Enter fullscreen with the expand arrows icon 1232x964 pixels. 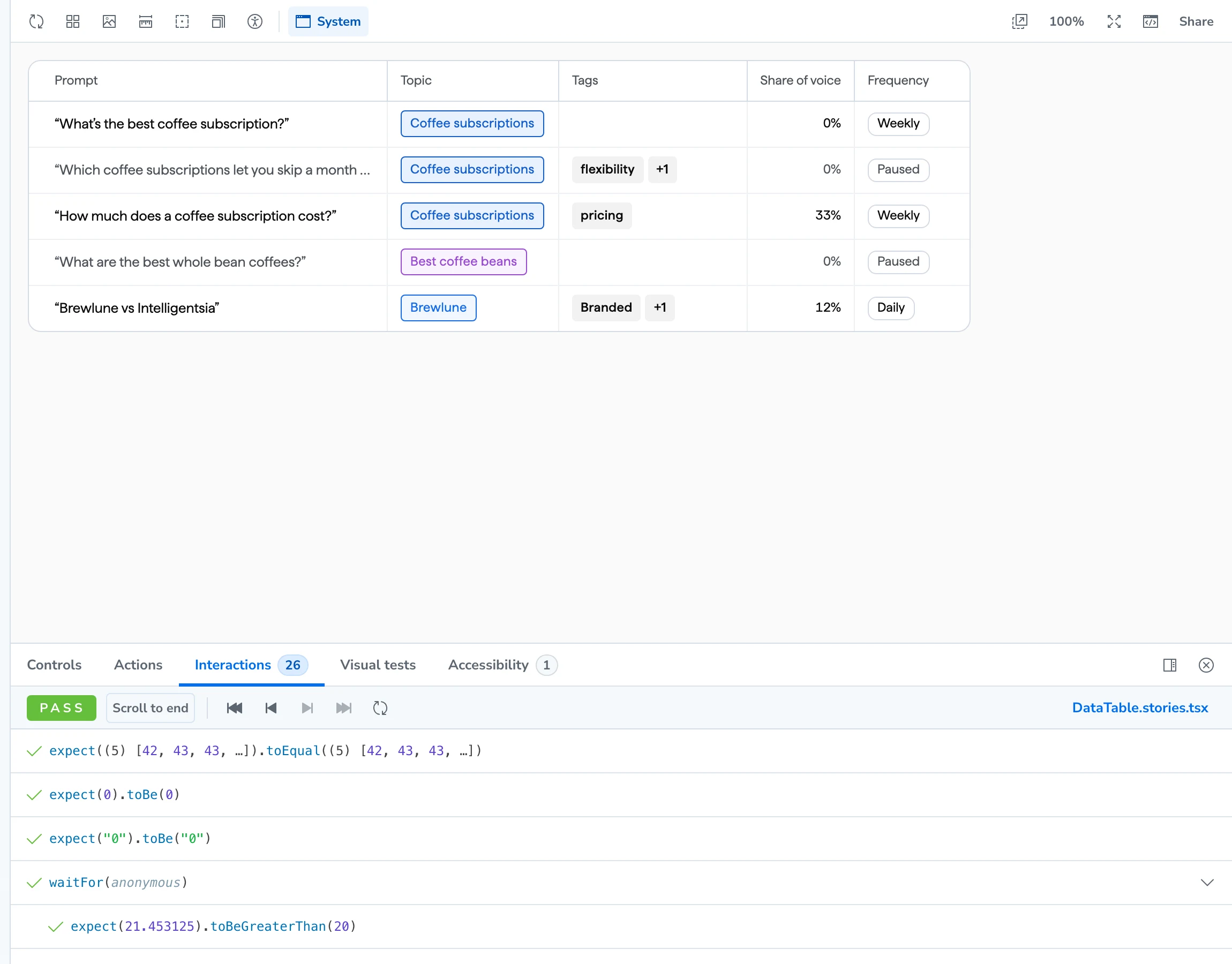pos(1114,21)
